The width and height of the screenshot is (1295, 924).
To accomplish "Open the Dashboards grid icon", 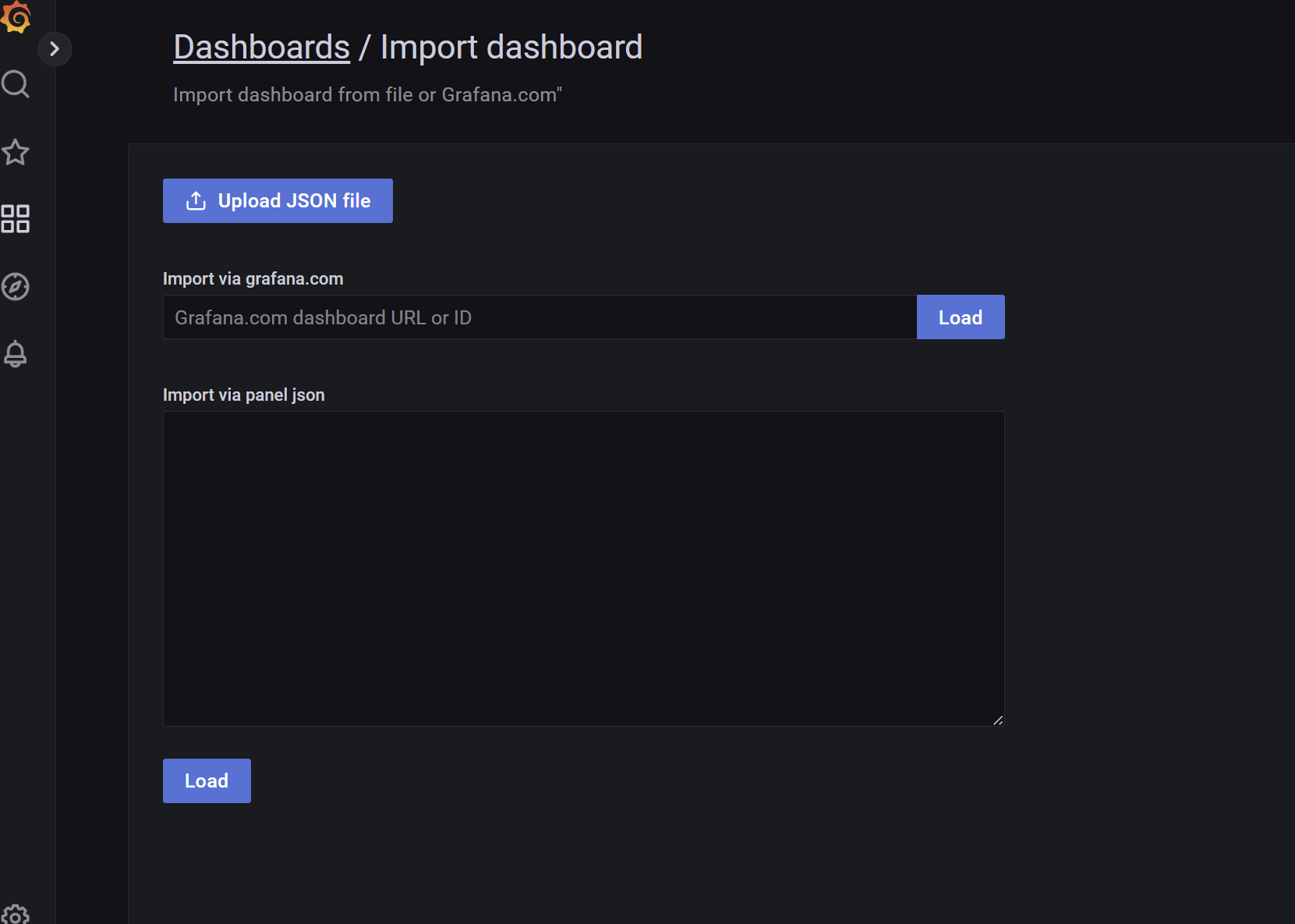I will (16, 219).
